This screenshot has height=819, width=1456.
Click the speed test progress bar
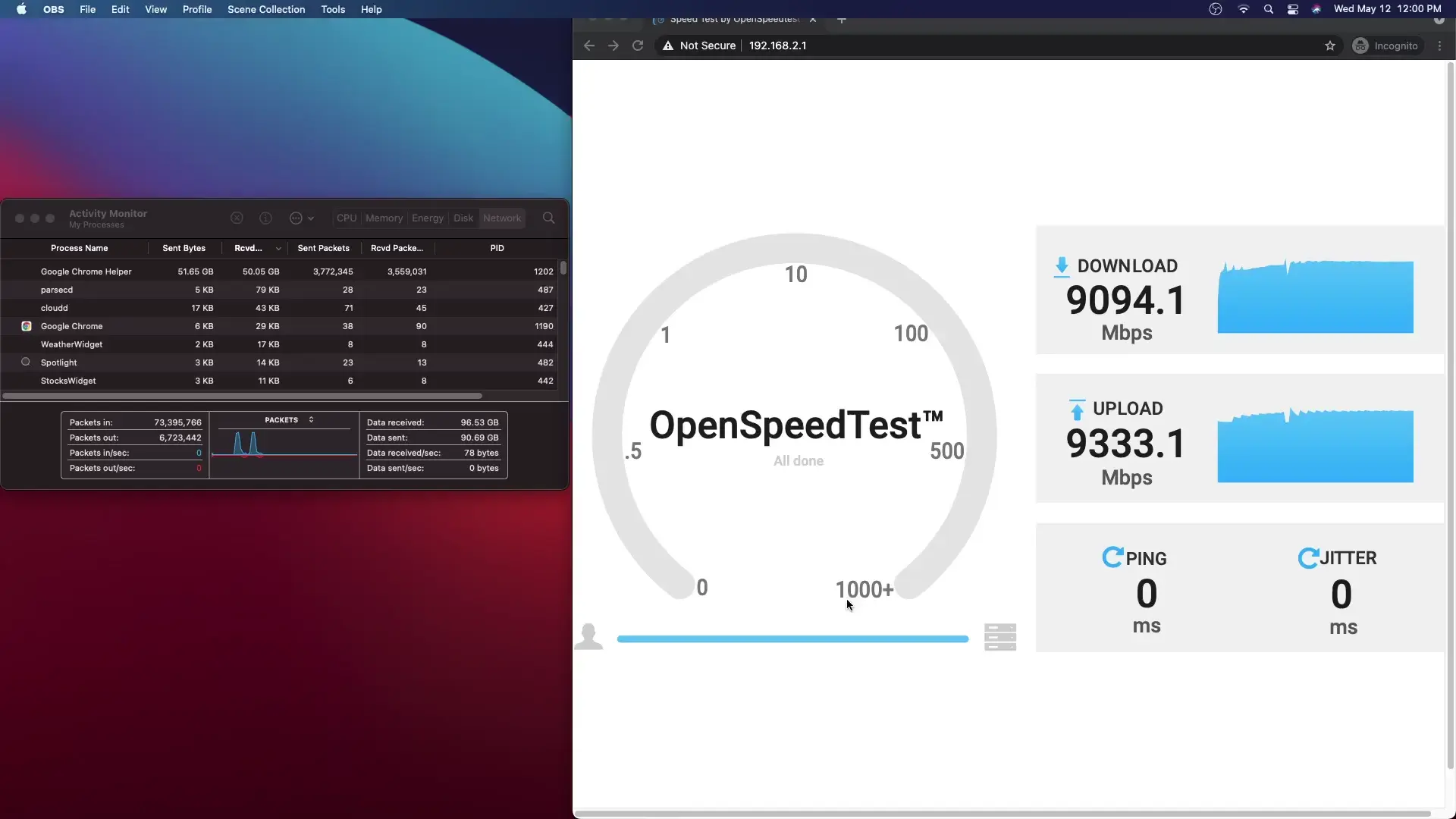[x=793, y=639]
